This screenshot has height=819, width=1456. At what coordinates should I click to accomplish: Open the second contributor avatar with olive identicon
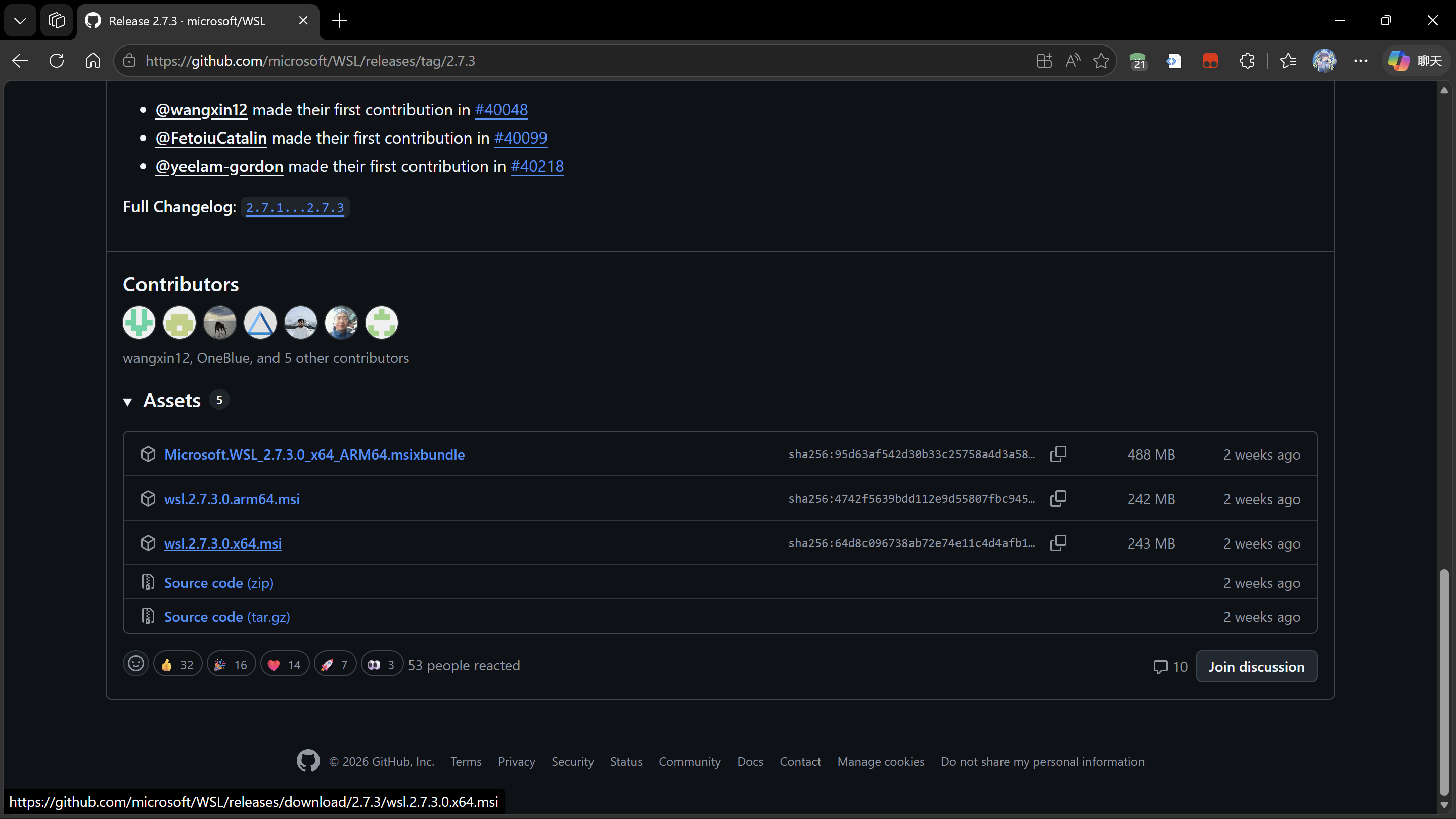click(179, 323)
